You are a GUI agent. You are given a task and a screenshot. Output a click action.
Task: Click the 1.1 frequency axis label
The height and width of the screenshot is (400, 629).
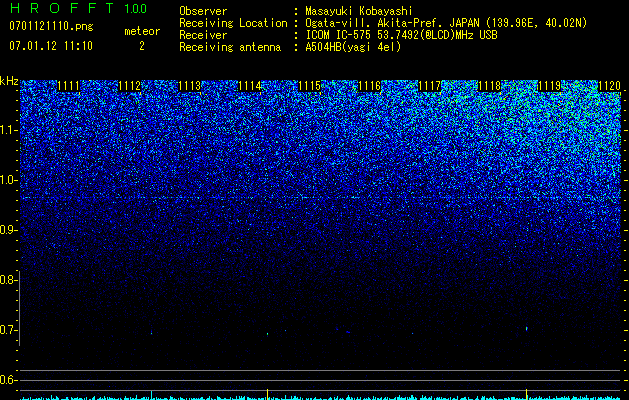click(8, 130)
